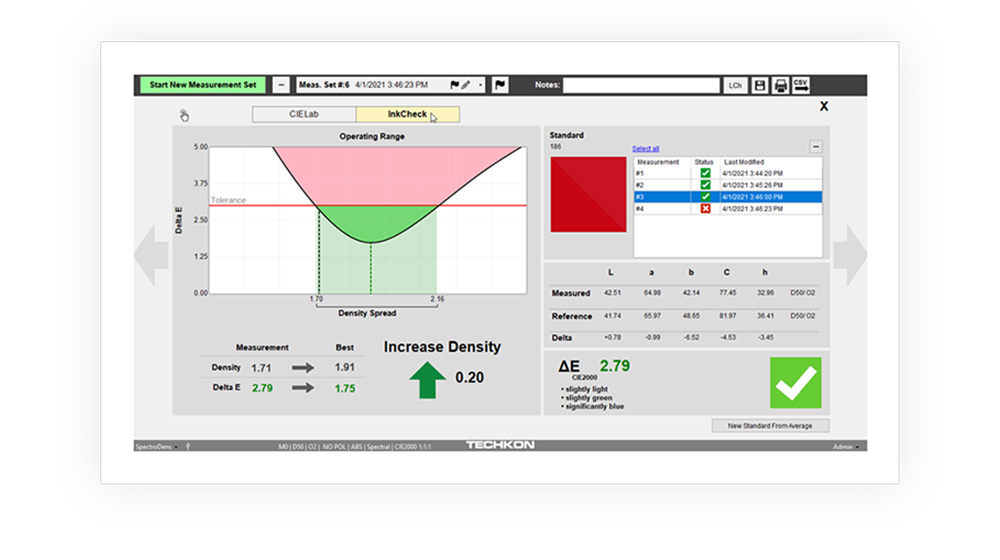Click the save disk icon
This screenshot has width=1000, height=560.
760,86
